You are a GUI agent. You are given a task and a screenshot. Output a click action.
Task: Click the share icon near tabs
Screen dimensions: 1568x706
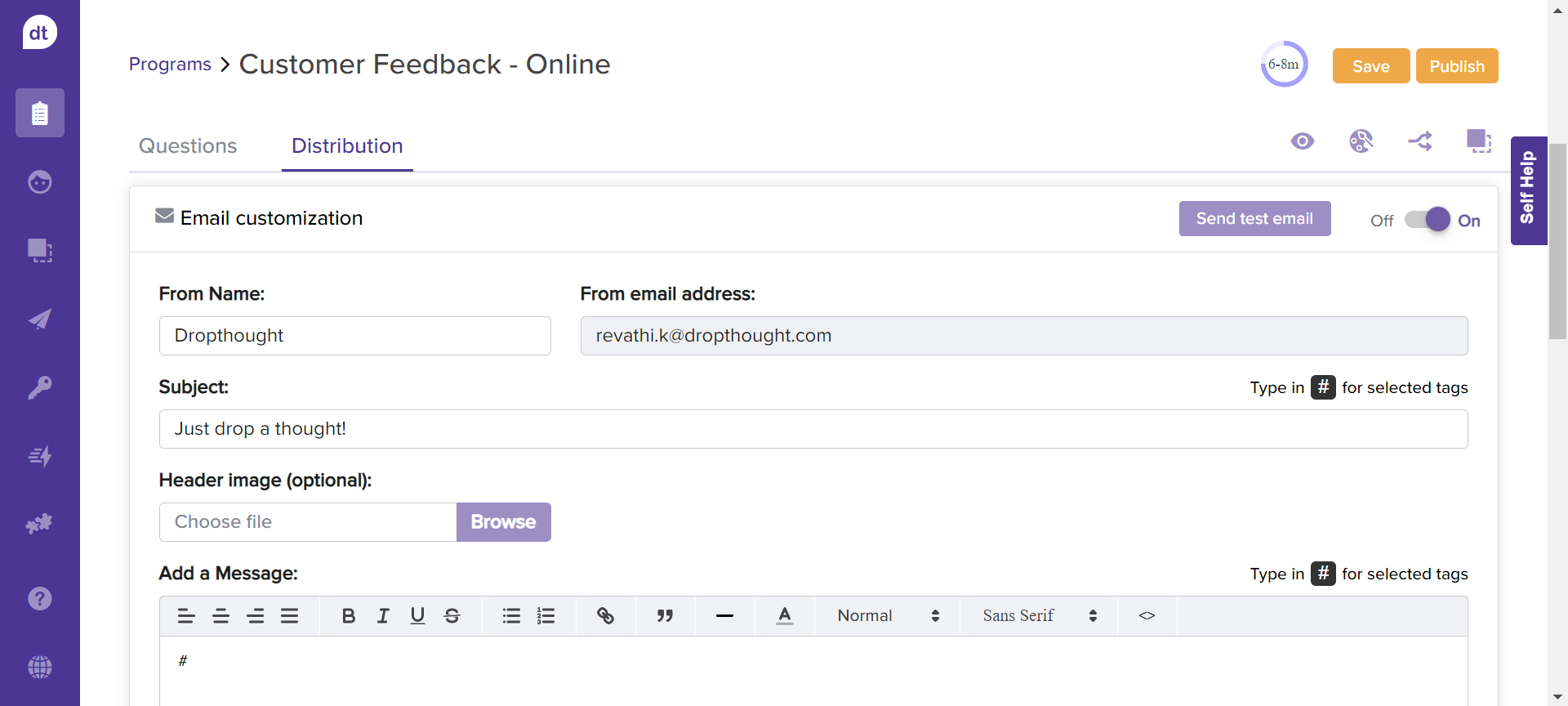pos(1420,141)
